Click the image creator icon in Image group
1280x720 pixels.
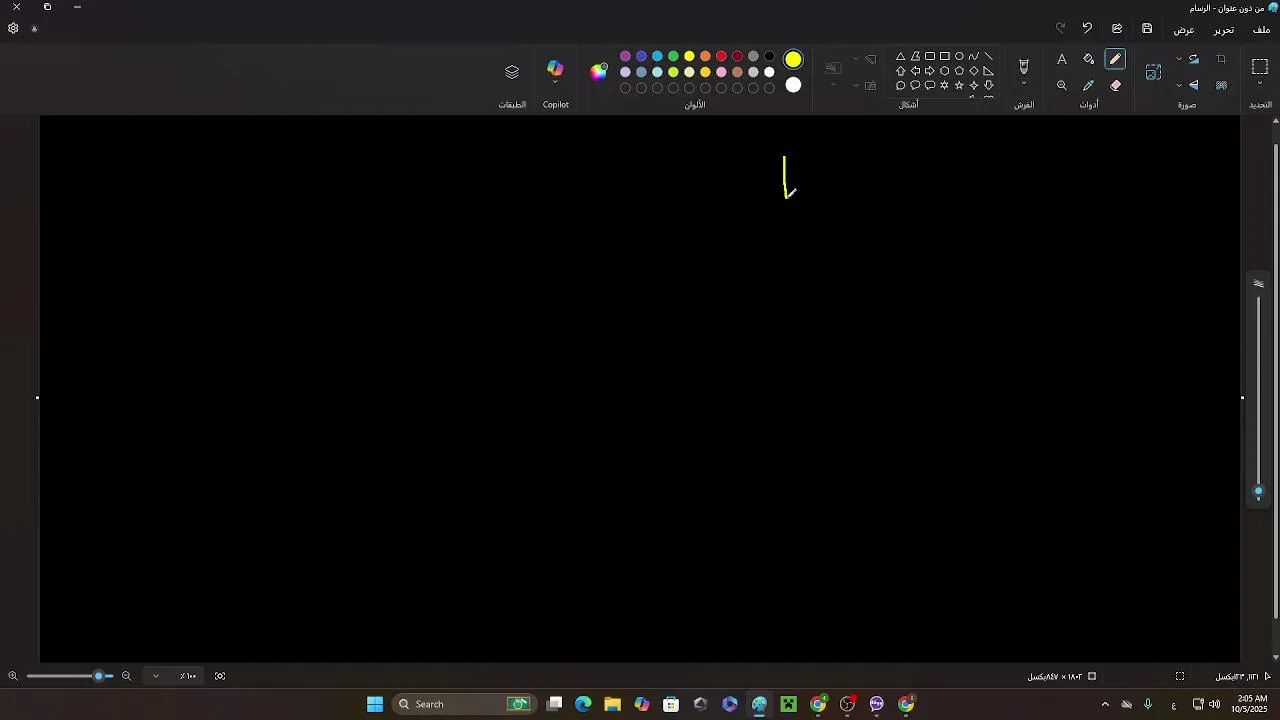coord(1153,72)
